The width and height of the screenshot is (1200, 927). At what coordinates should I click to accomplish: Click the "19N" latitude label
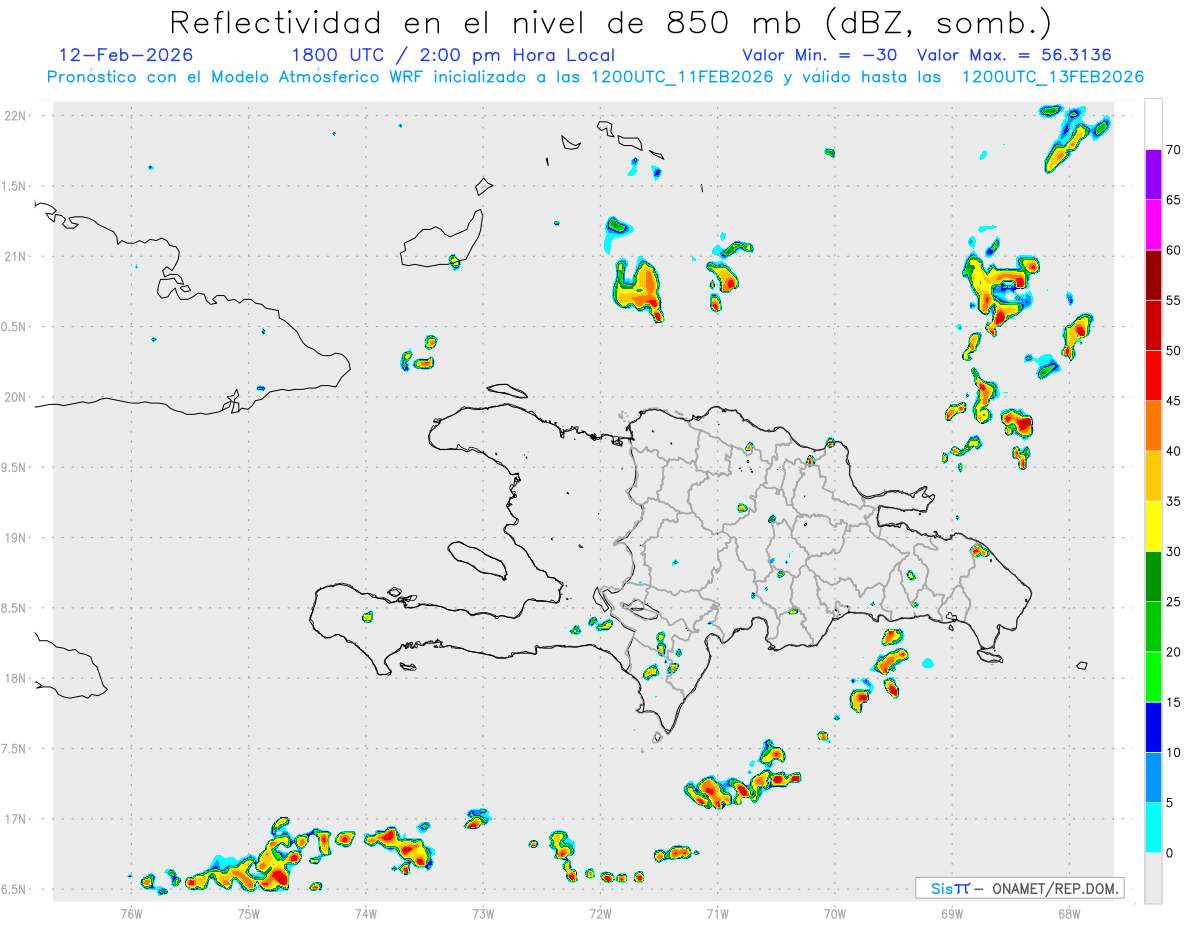coord(16,538)
